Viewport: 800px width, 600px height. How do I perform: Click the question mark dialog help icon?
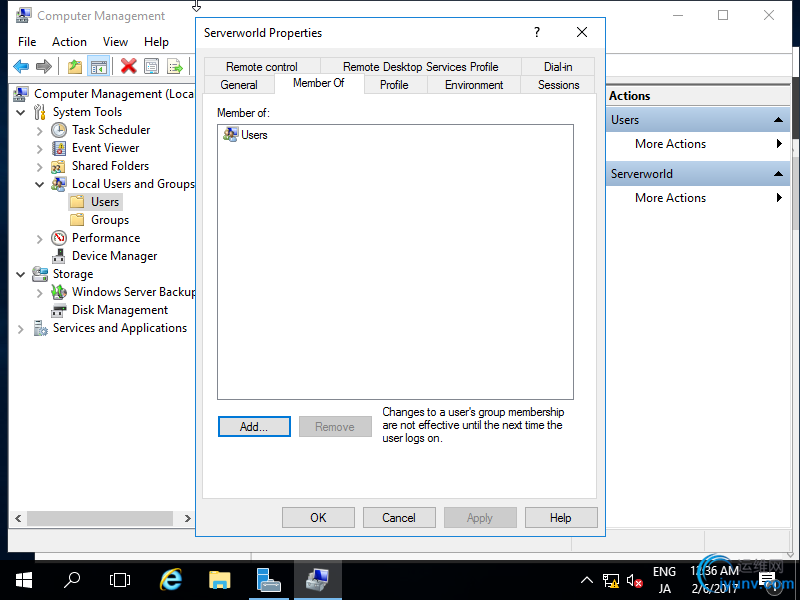[537, 33]
